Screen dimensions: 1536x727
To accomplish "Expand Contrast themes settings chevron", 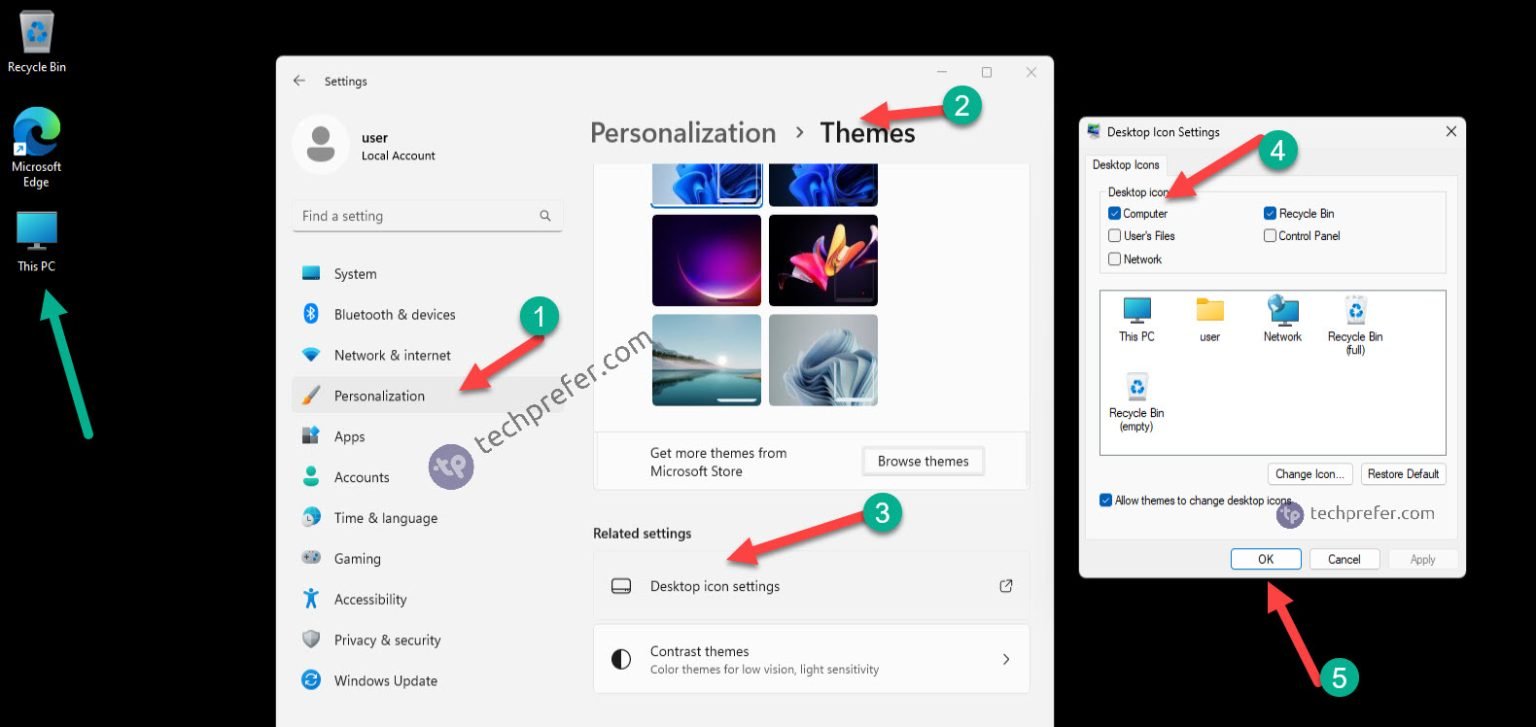I will 1006,659.
